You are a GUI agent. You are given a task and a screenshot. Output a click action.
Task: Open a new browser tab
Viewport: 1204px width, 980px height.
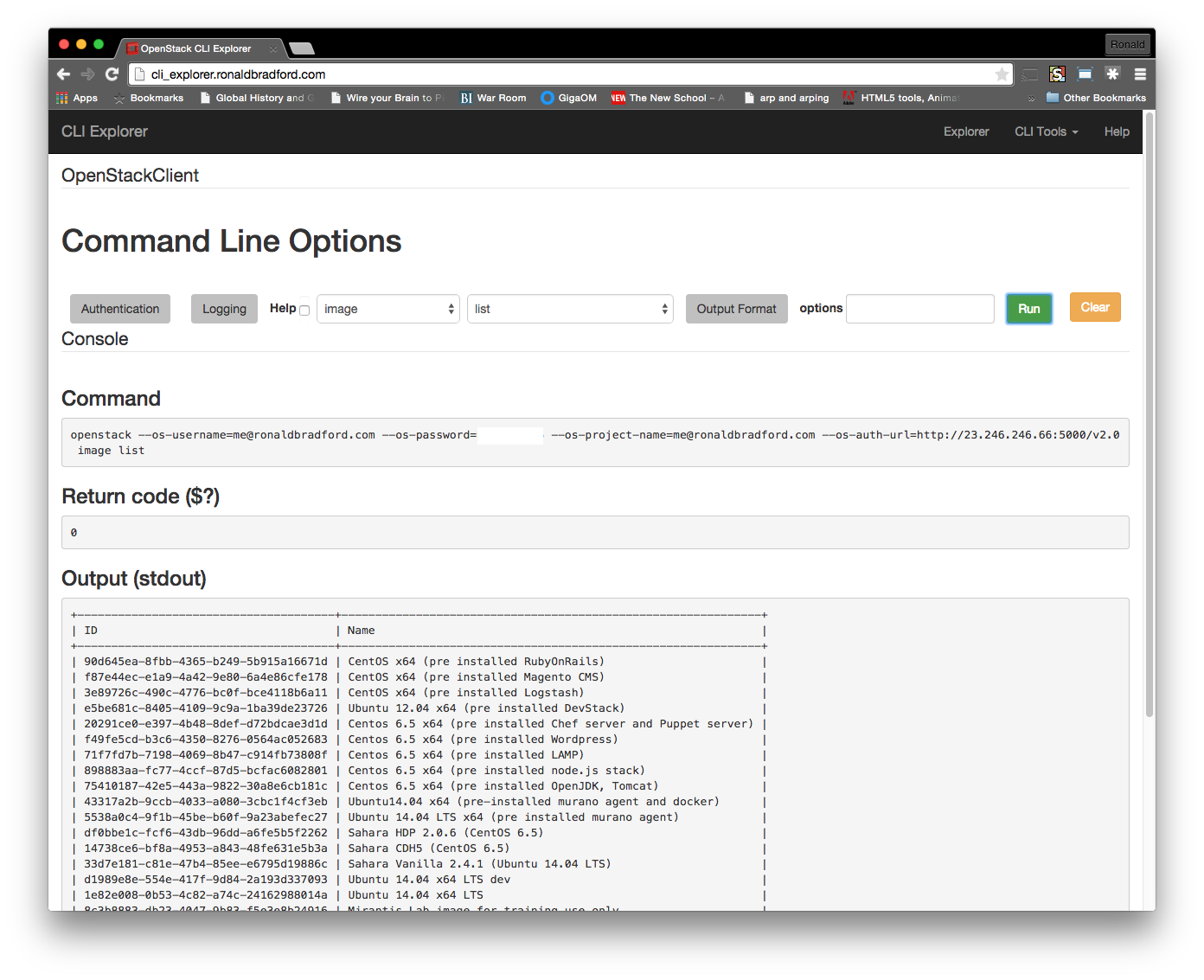click(302, 48)
